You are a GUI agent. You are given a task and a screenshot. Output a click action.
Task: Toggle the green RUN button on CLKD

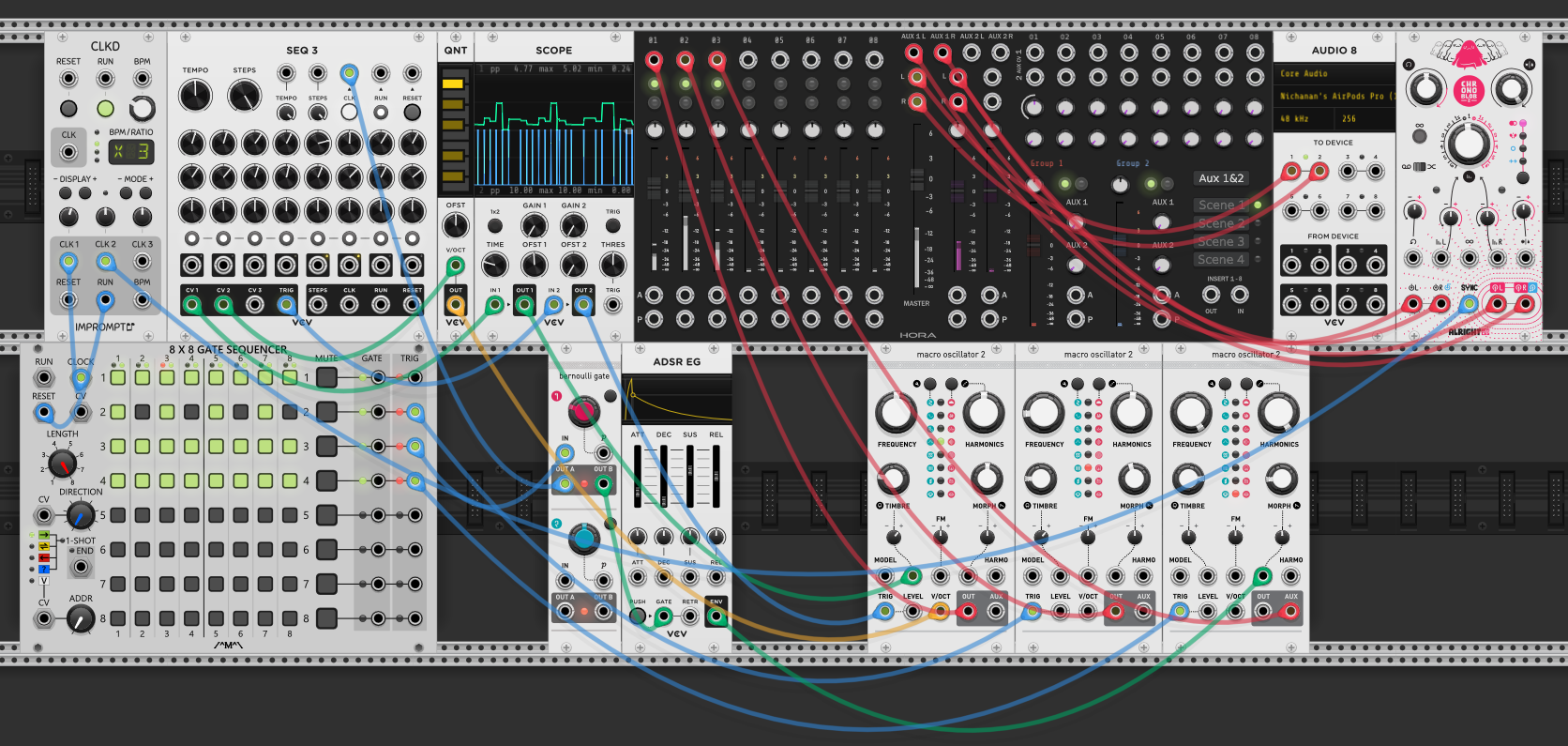tap(105, 108)
